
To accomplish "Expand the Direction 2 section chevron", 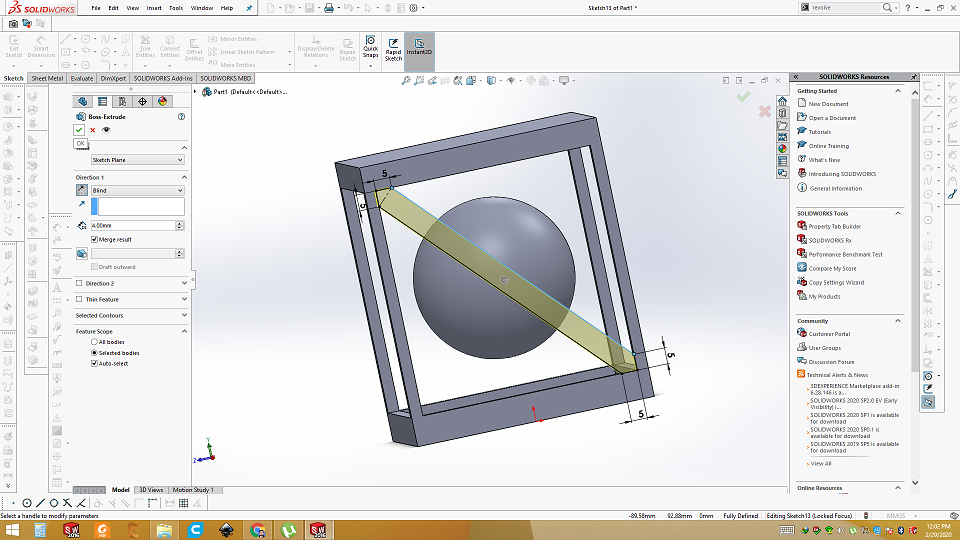I will [184, 283].
